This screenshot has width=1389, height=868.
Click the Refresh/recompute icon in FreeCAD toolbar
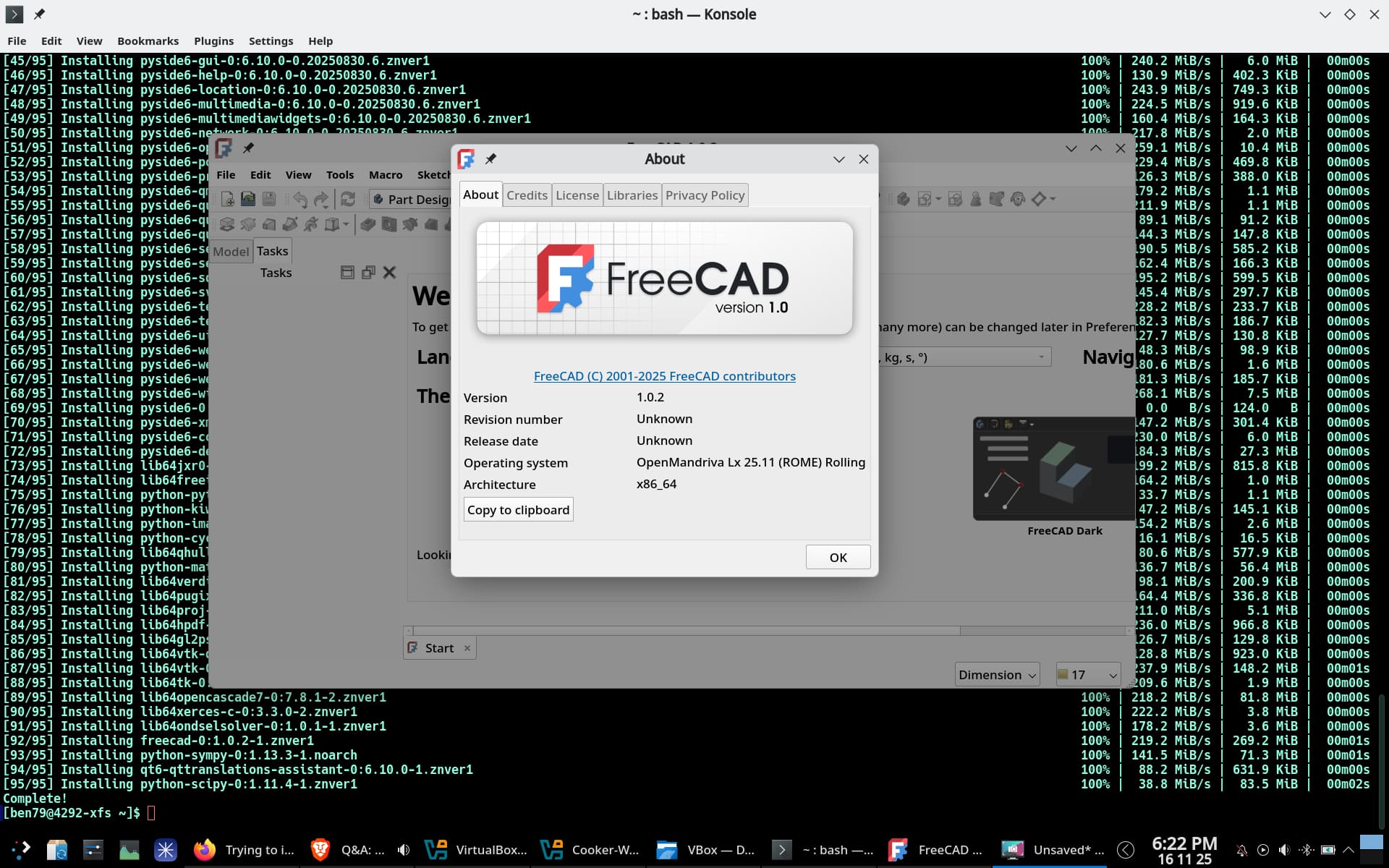click(348, 199)
